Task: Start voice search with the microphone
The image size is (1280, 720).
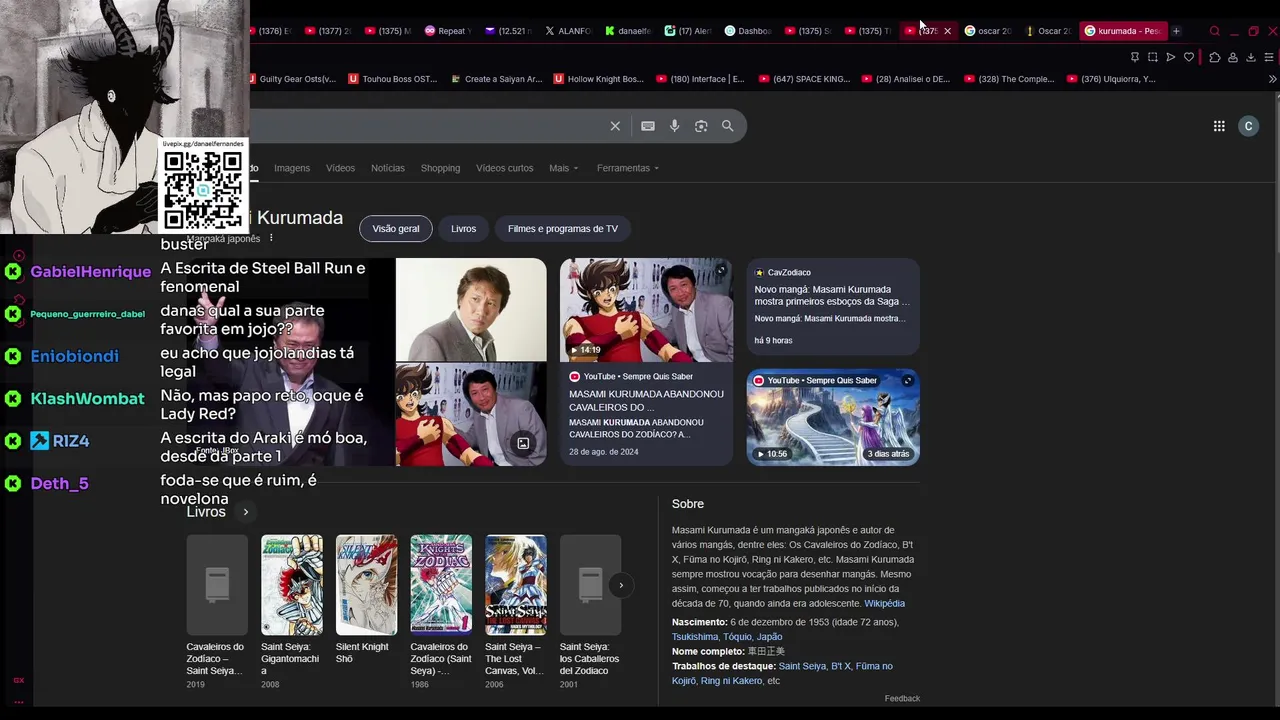Action: (674, 126)
